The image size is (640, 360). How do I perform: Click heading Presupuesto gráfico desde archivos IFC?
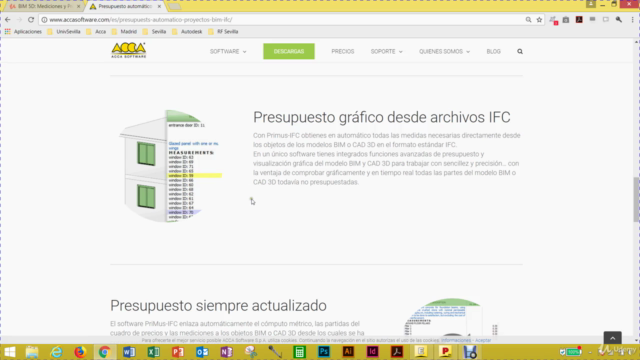click(x=382, y=117)
